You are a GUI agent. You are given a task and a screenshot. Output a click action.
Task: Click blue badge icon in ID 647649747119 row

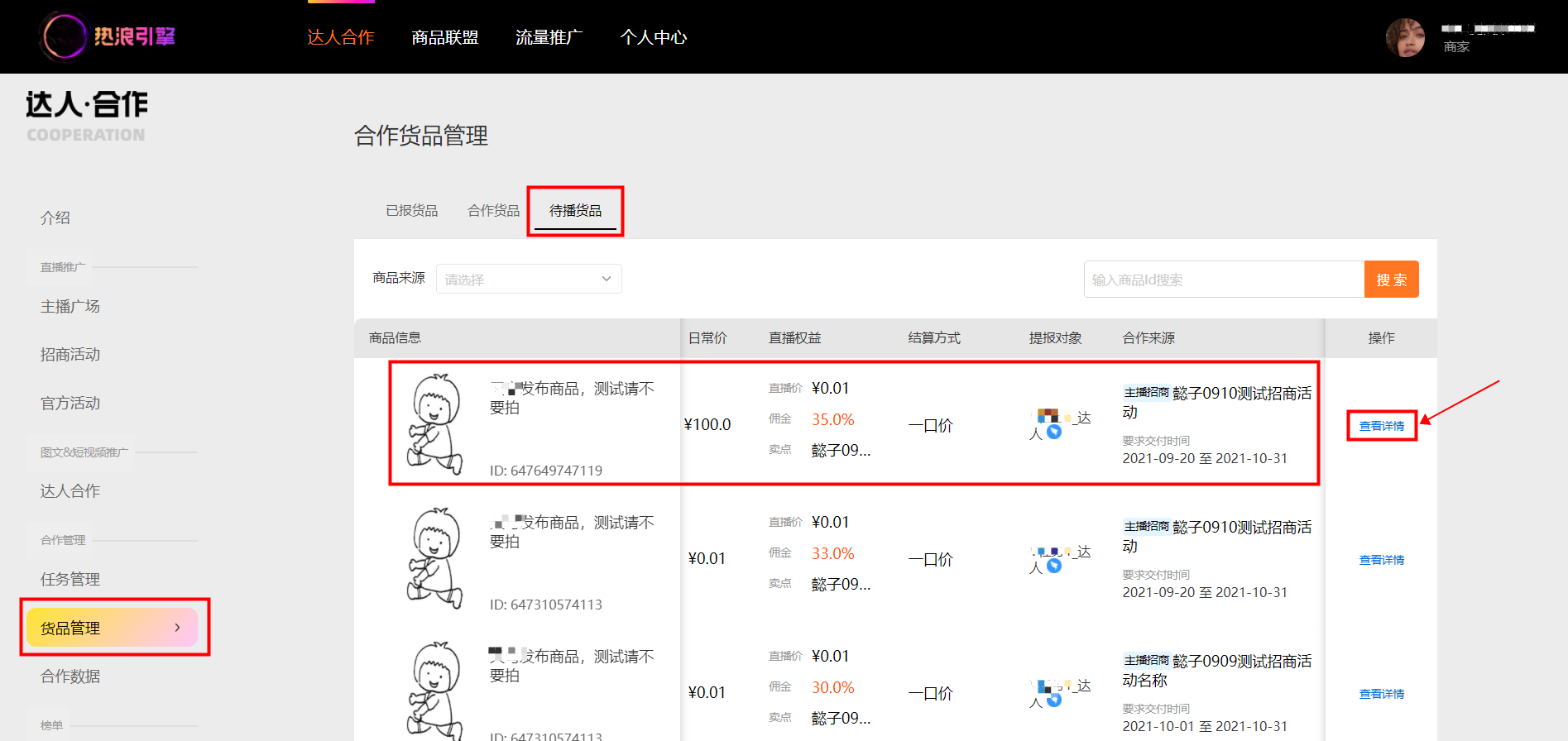pos(1054,432)
